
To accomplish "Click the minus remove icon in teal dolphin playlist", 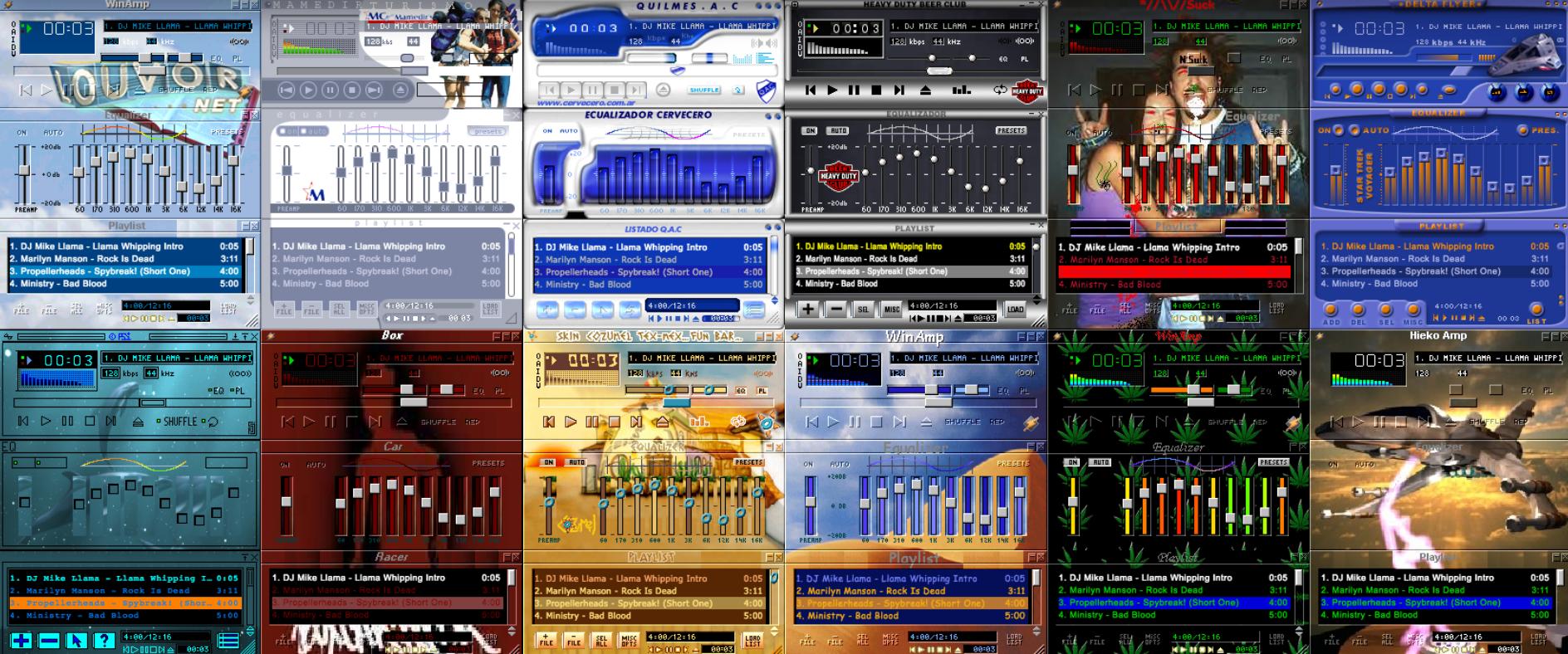I will point(49,640).
